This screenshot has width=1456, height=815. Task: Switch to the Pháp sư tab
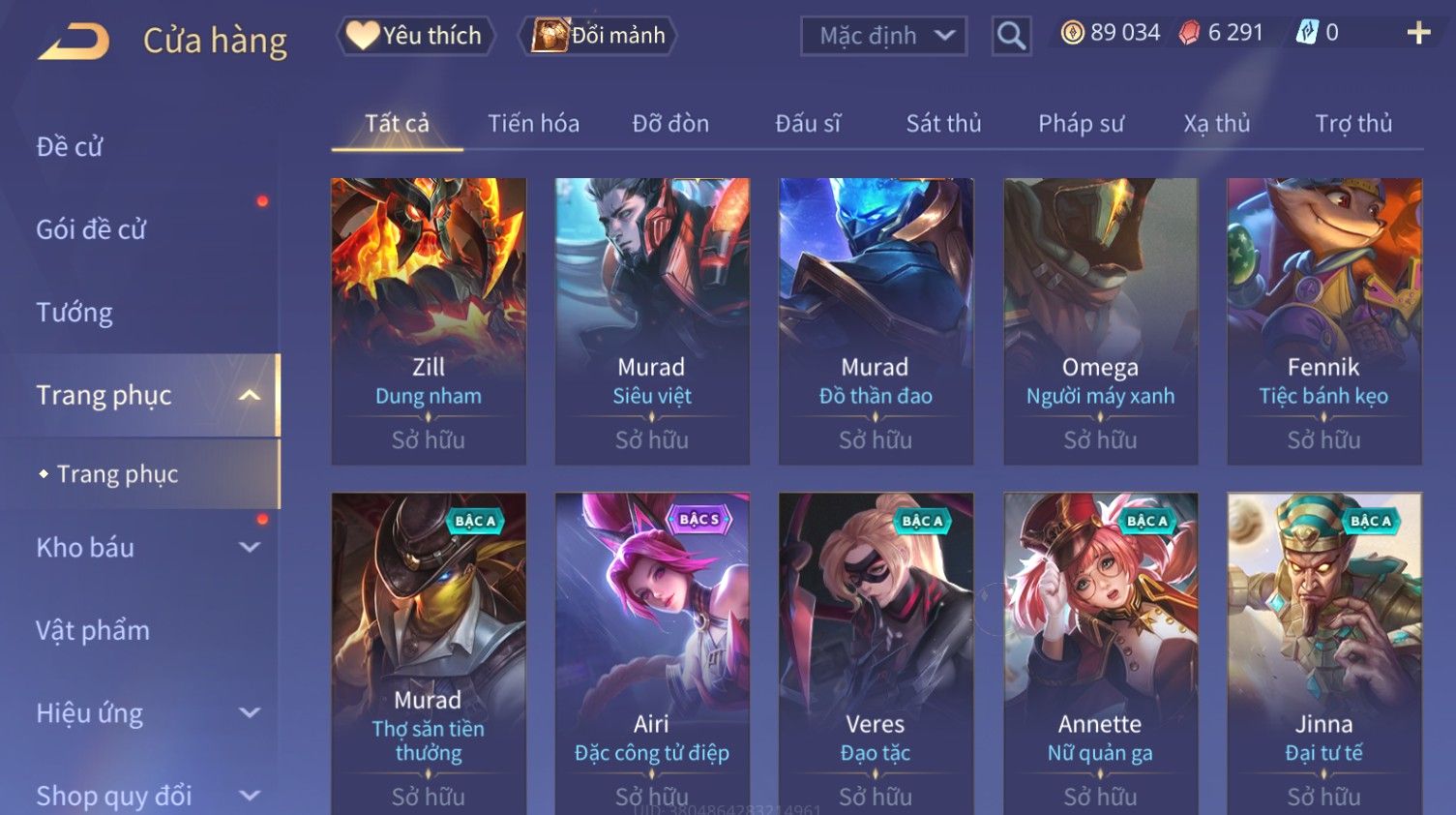[x=1081, y=123]
